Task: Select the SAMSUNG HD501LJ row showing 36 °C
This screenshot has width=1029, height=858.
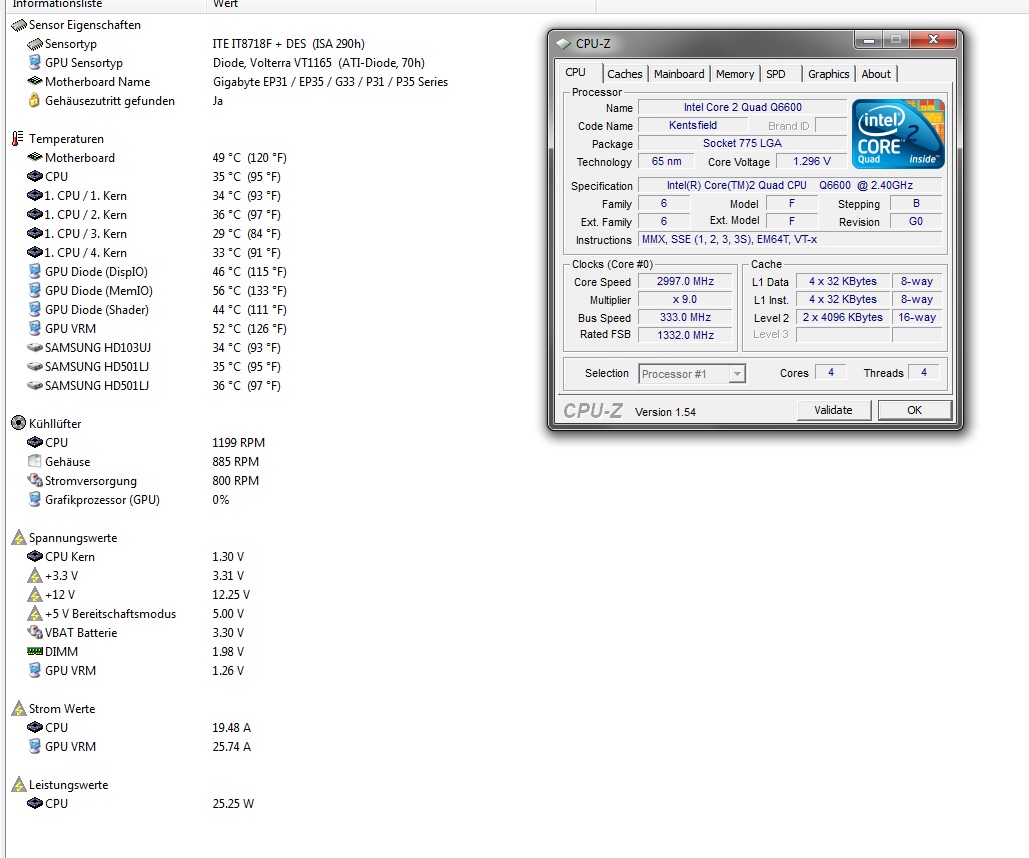Action: [154, 385]
